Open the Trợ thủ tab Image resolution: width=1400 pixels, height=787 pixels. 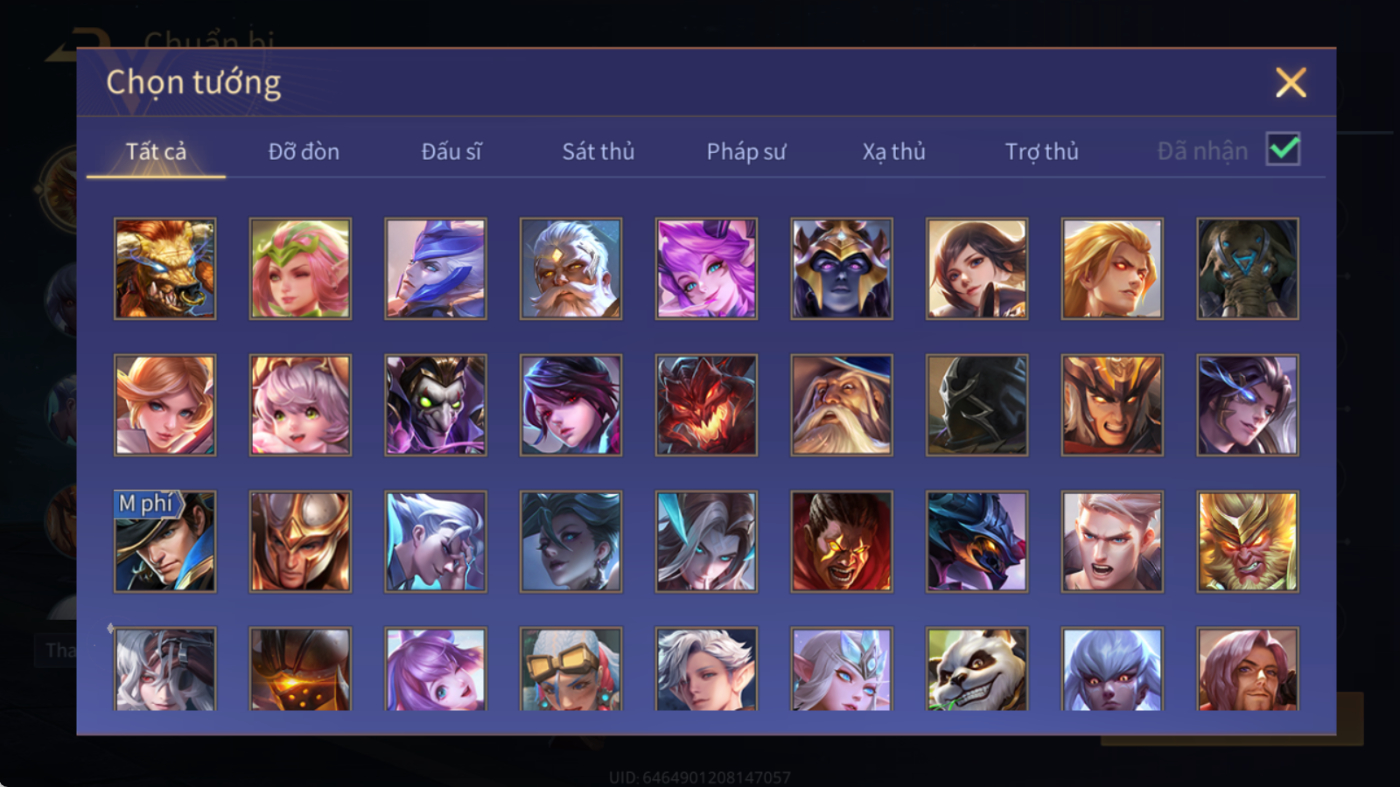coord(1042,151)
